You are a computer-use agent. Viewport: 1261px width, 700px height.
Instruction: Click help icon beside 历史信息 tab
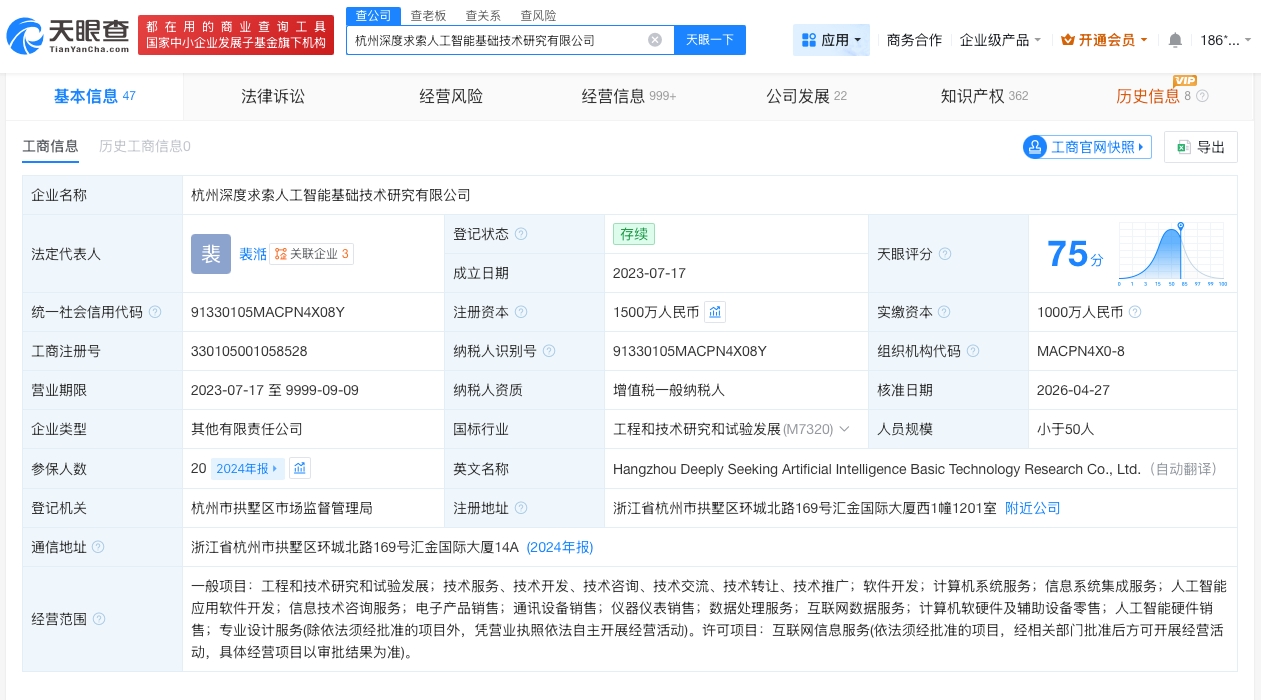point(1202,96)
